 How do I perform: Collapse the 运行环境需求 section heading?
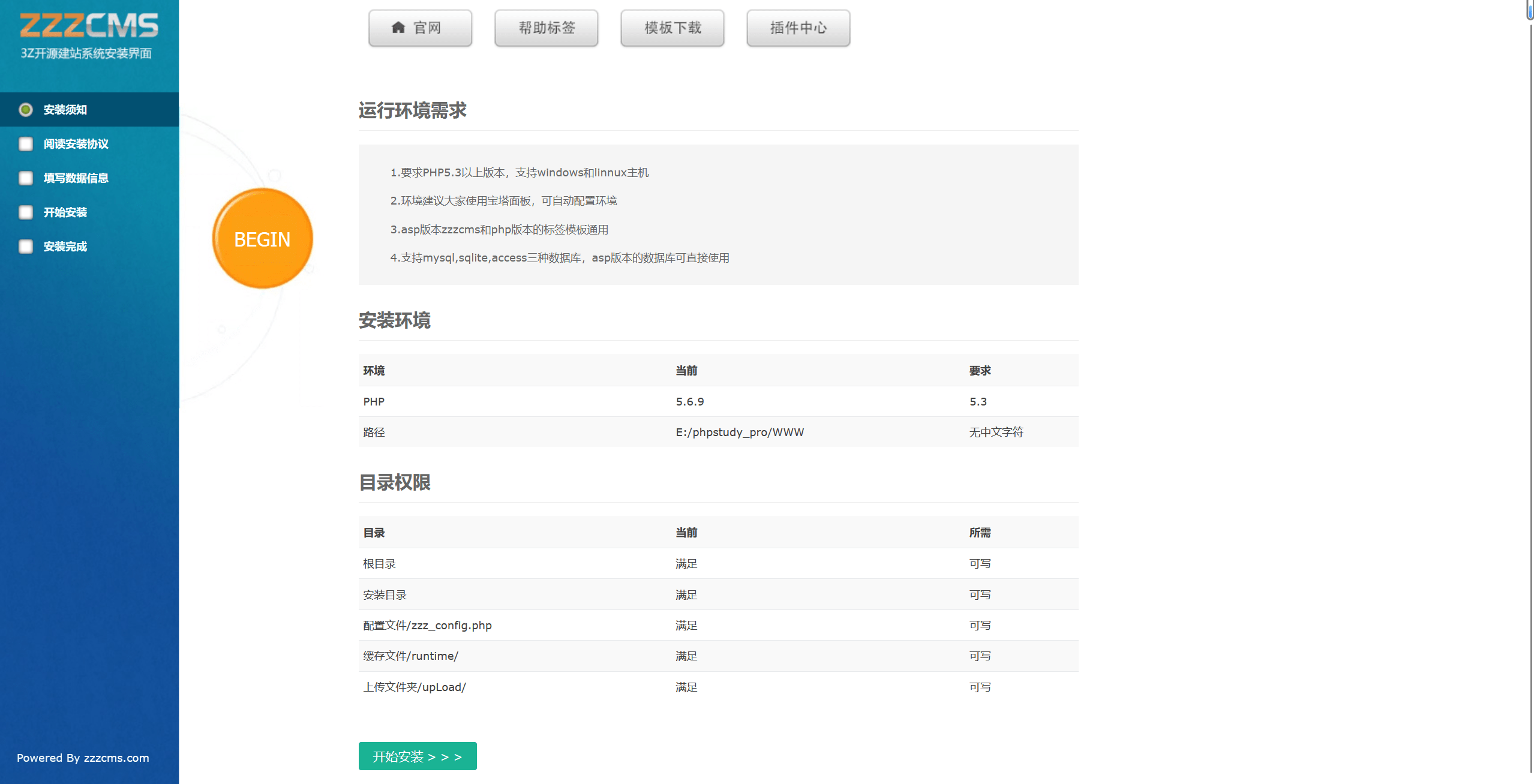(x=413, y=110)
